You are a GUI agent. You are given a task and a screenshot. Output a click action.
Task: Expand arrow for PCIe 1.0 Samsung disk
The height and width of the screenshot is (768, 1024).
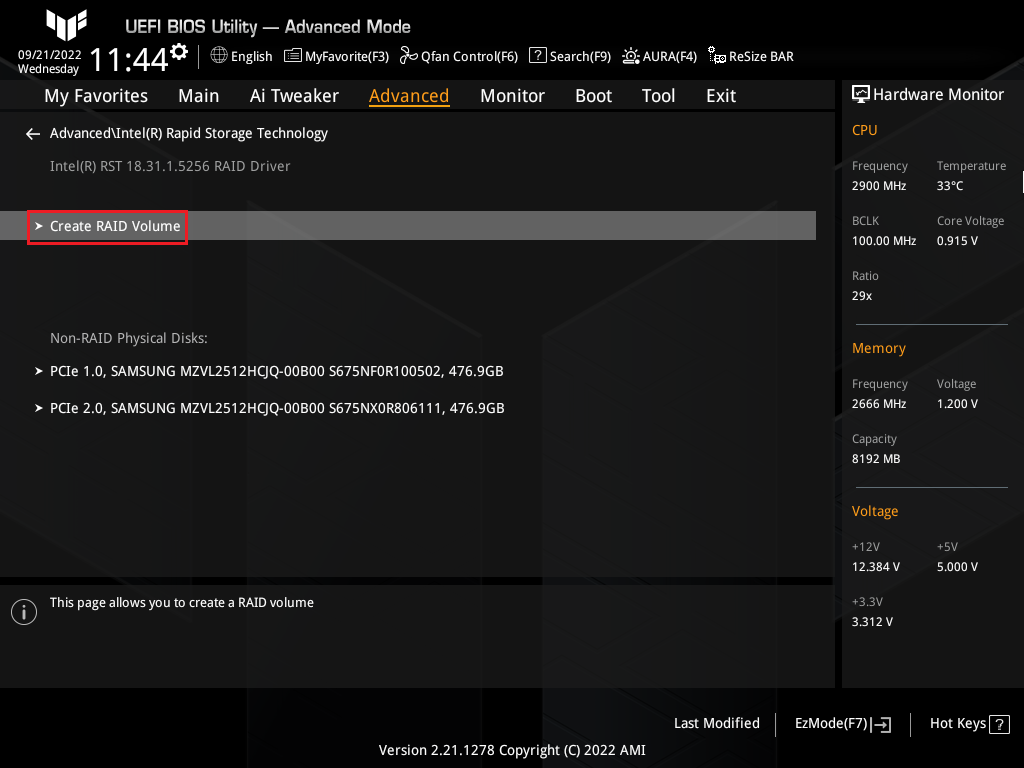(x=39, y=371)
